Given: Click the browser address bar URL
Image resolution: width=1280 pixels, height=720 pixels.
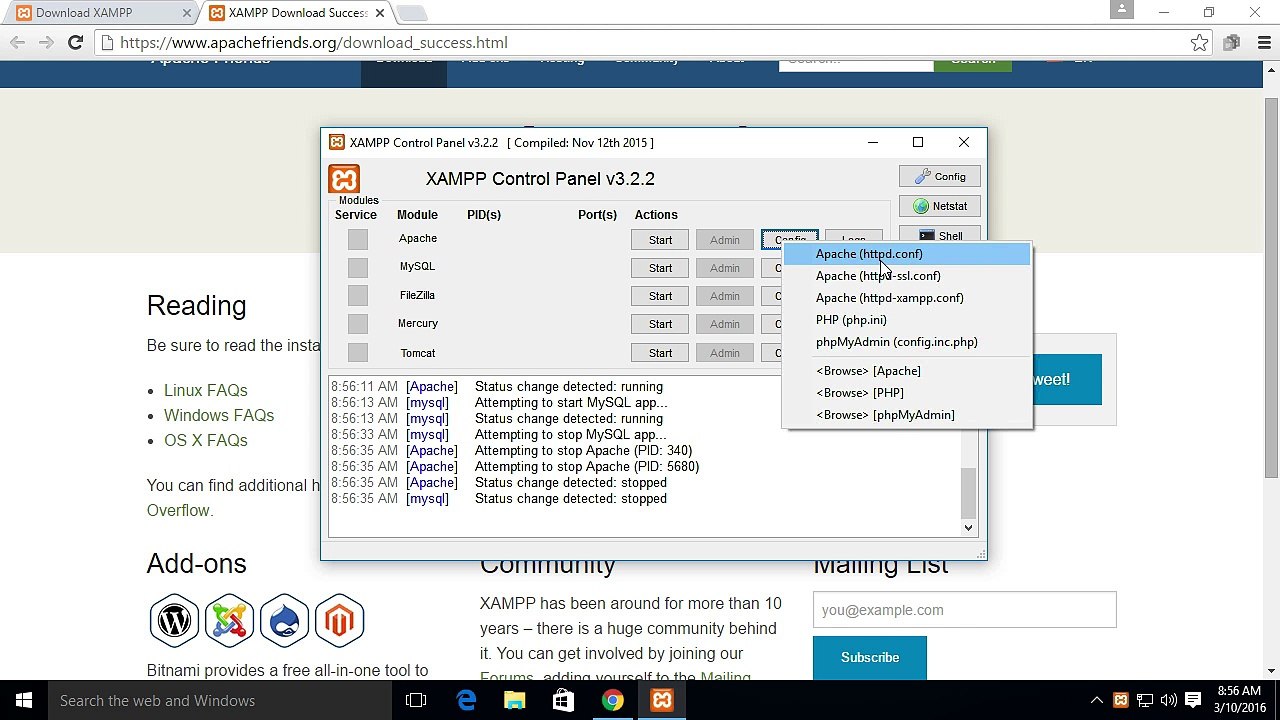Looking at the screenshot, I should click(314, 43).
